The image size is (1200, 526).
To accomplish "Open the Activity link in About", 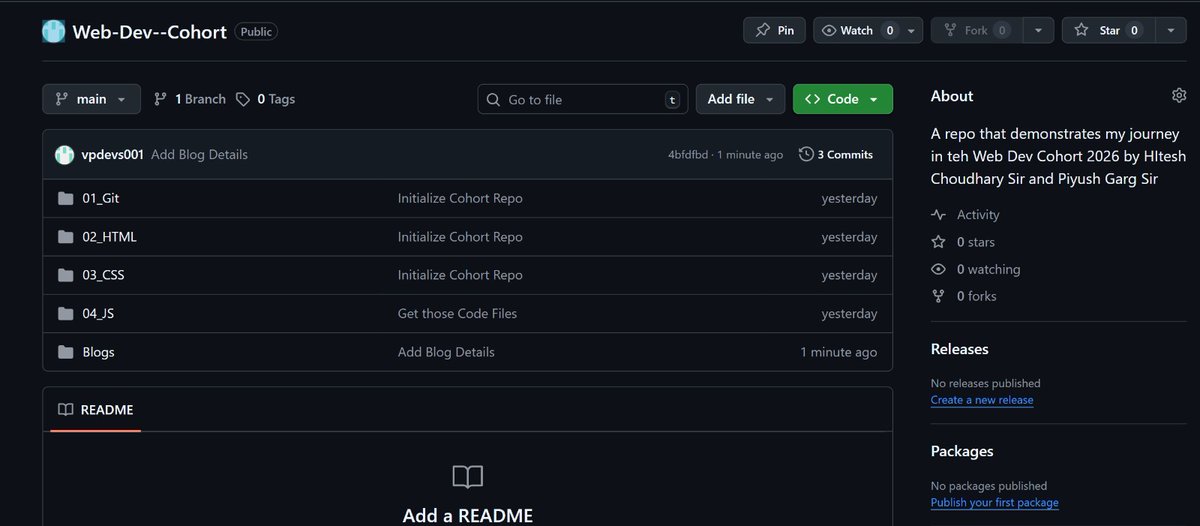I will click(966, 215).
